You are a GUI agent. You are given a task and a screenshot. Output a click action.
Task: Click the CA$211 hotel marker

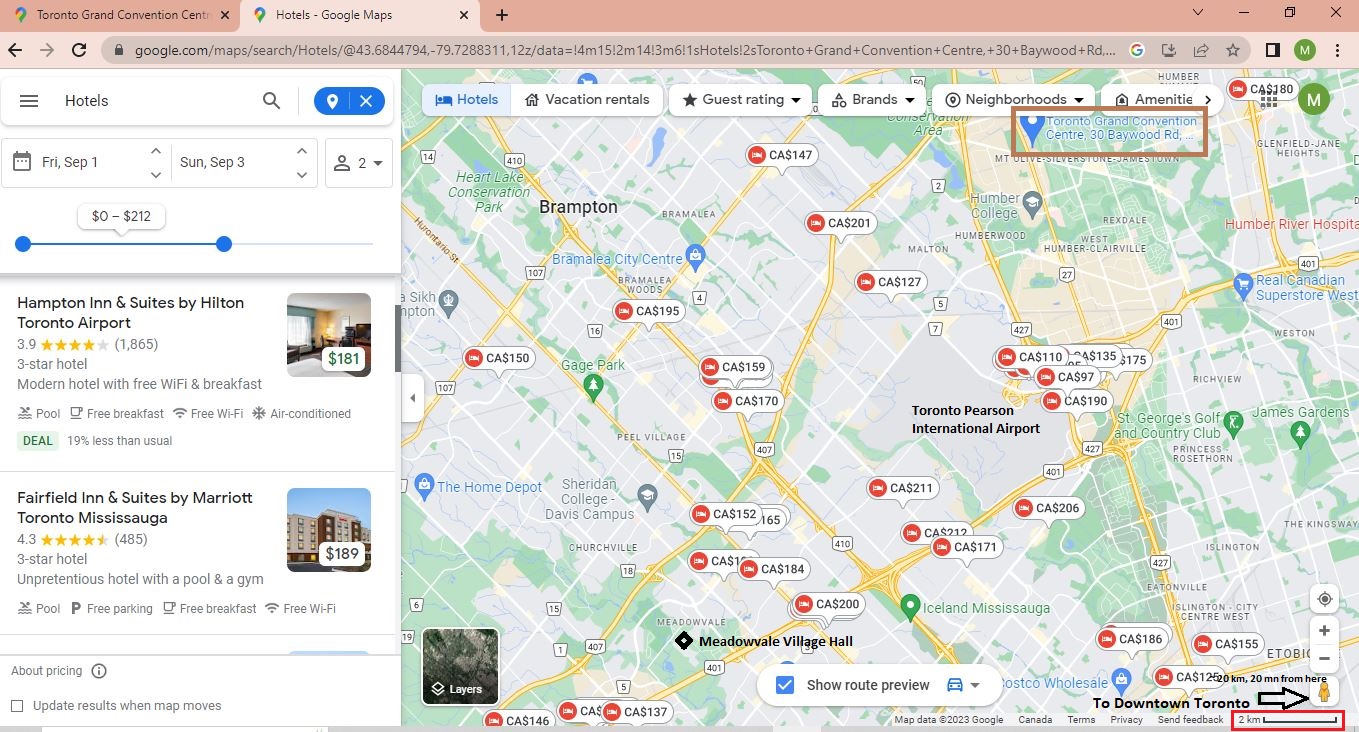(x=902, y=488)
